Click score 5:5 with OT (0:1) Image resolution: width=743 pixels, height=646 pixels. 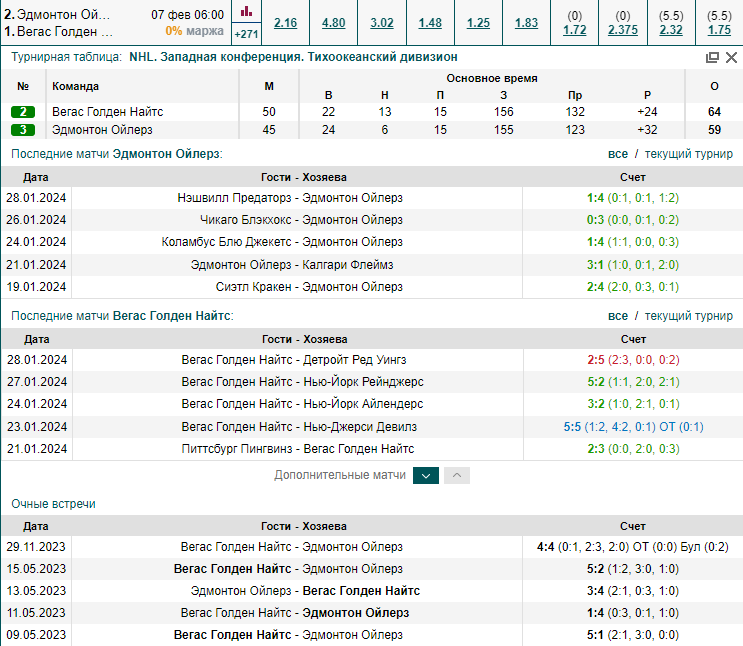[633, 427]
